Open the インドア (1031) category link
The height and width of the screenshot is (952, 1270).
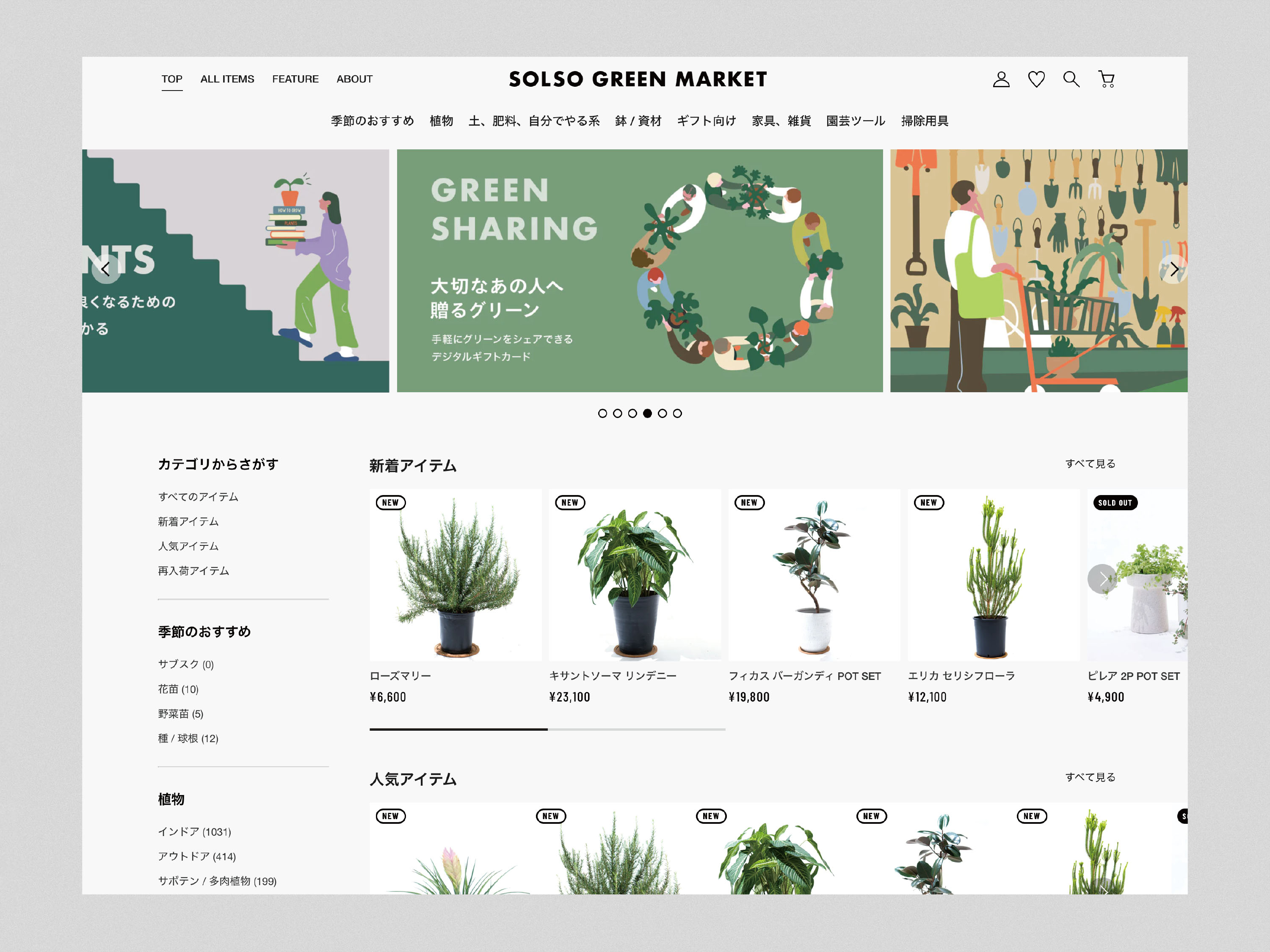pos(194,831)
